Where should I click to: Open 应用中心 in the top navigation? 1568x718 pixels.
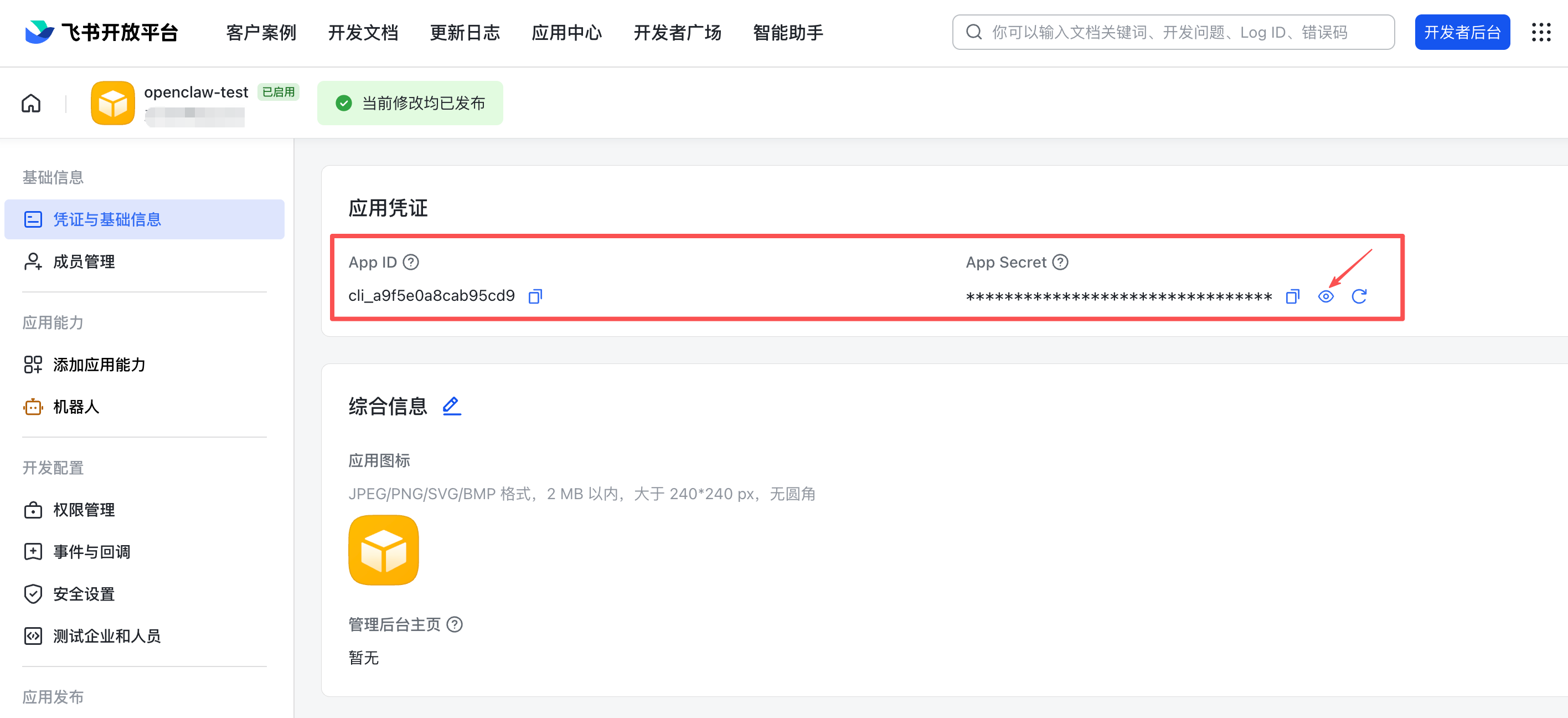click(566, 32)
